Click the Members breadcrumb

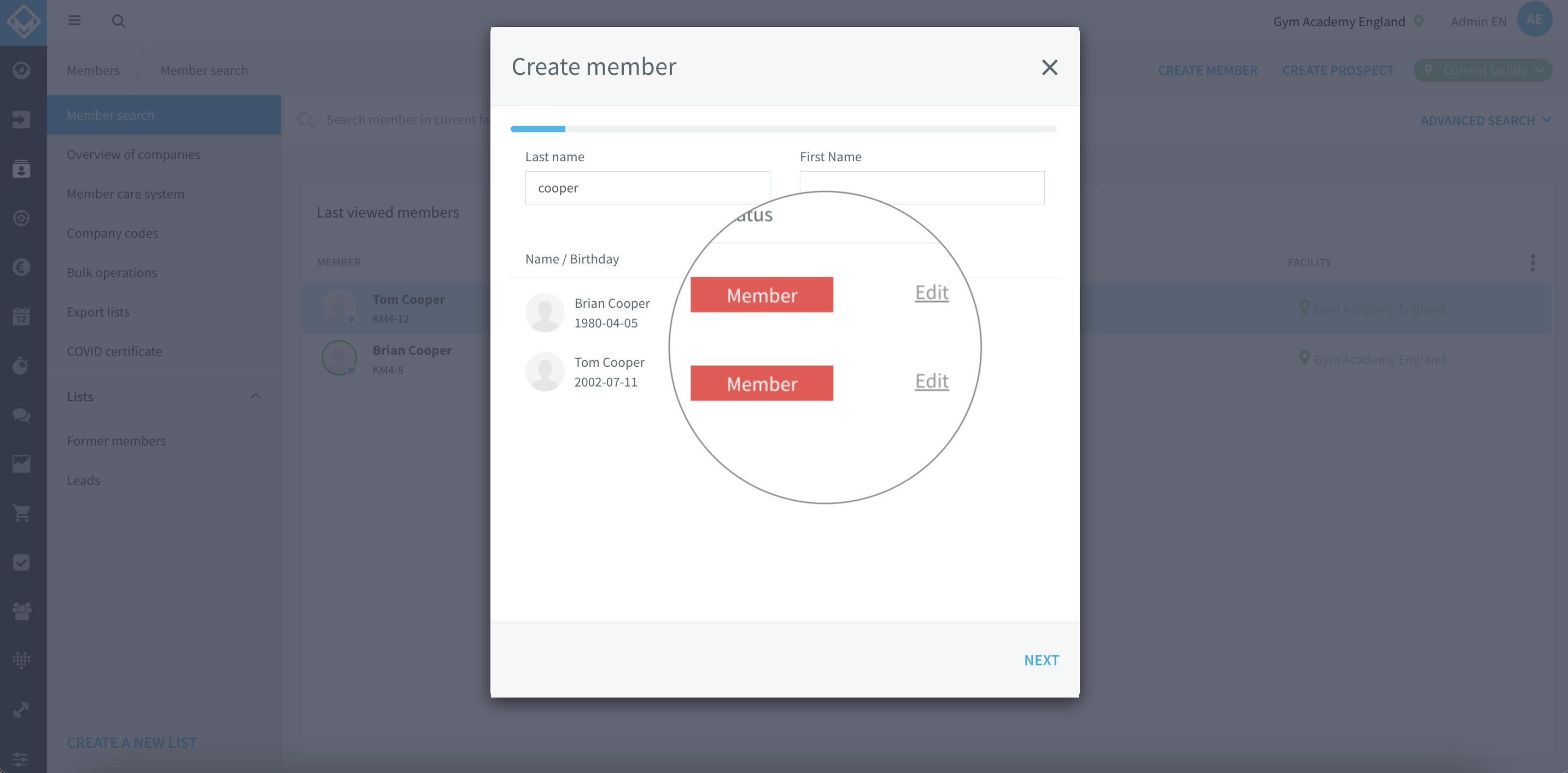pos(93,70)
